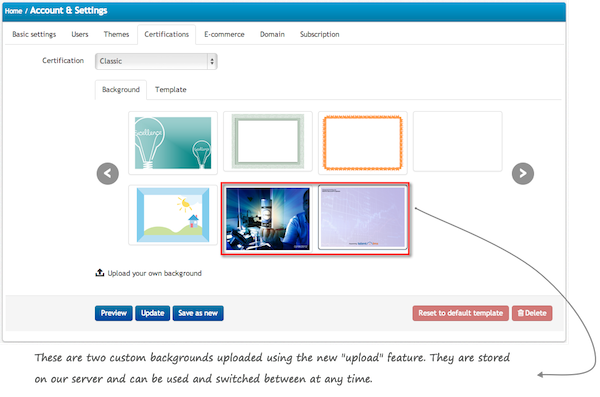
Task: Open the Certification dropdown showing Classic
Action: coord(156,61)
